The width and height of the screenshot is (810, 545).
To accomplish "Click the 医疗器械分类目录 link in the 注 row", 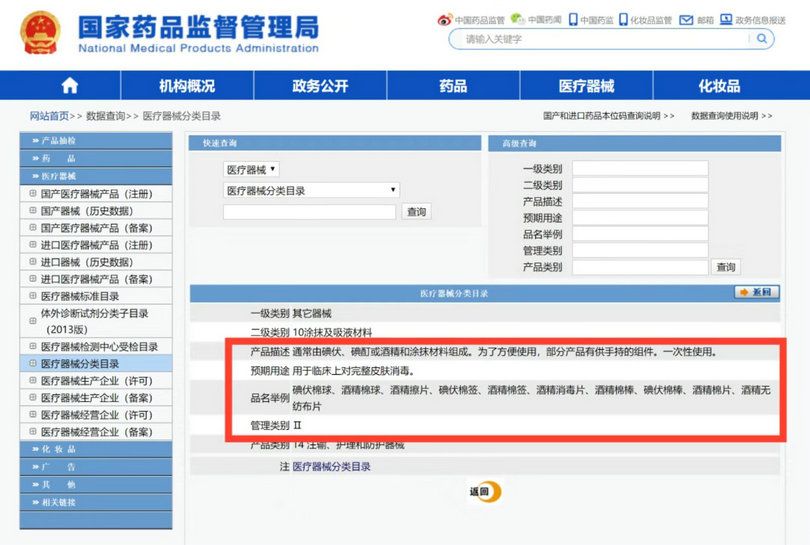I will [x=331, y=467].
